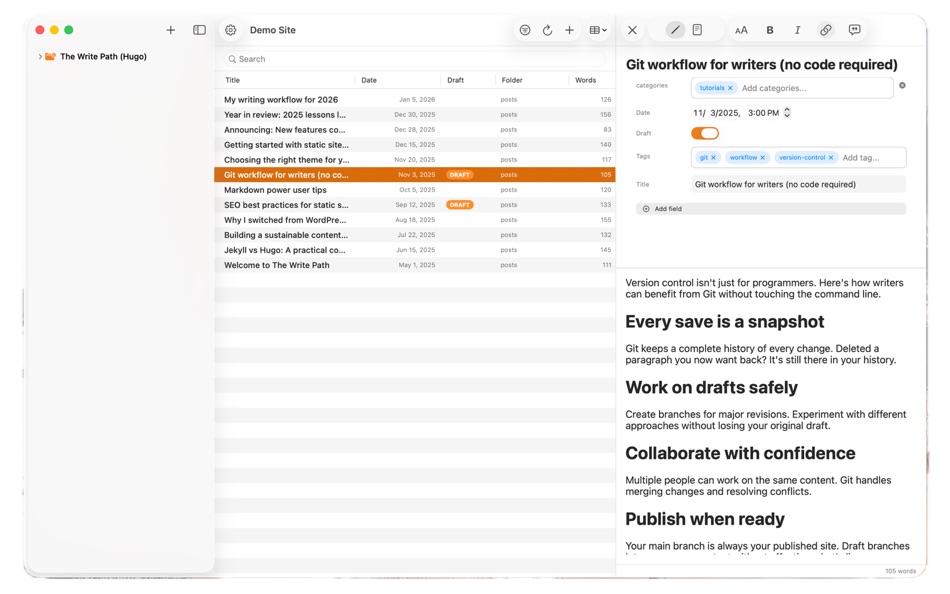Remove the workflow tag
Viewport: 950px width, 594px height.
(x=762, y=158)
